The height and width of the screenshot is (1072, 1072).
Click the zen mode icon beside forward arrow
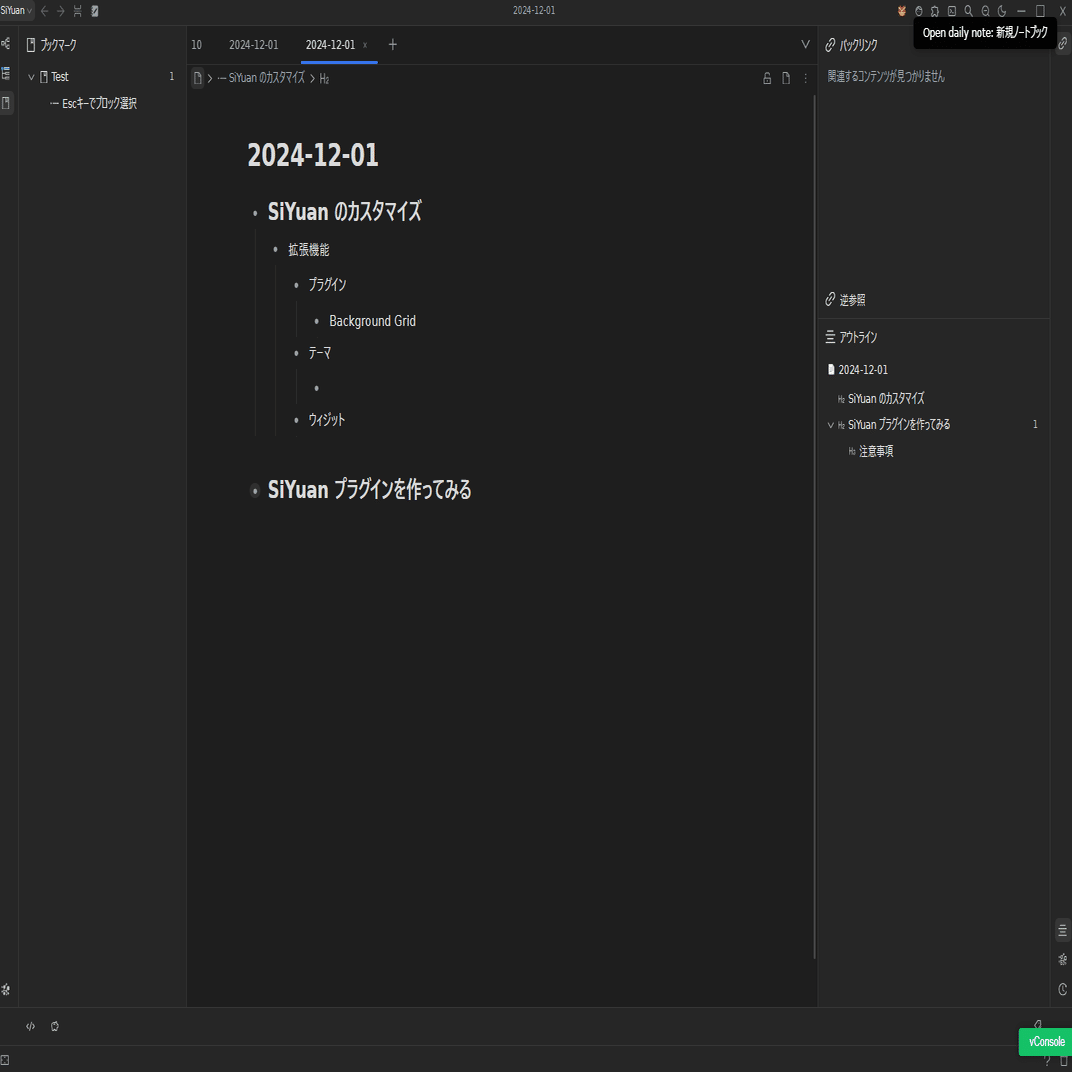(77, 11)
